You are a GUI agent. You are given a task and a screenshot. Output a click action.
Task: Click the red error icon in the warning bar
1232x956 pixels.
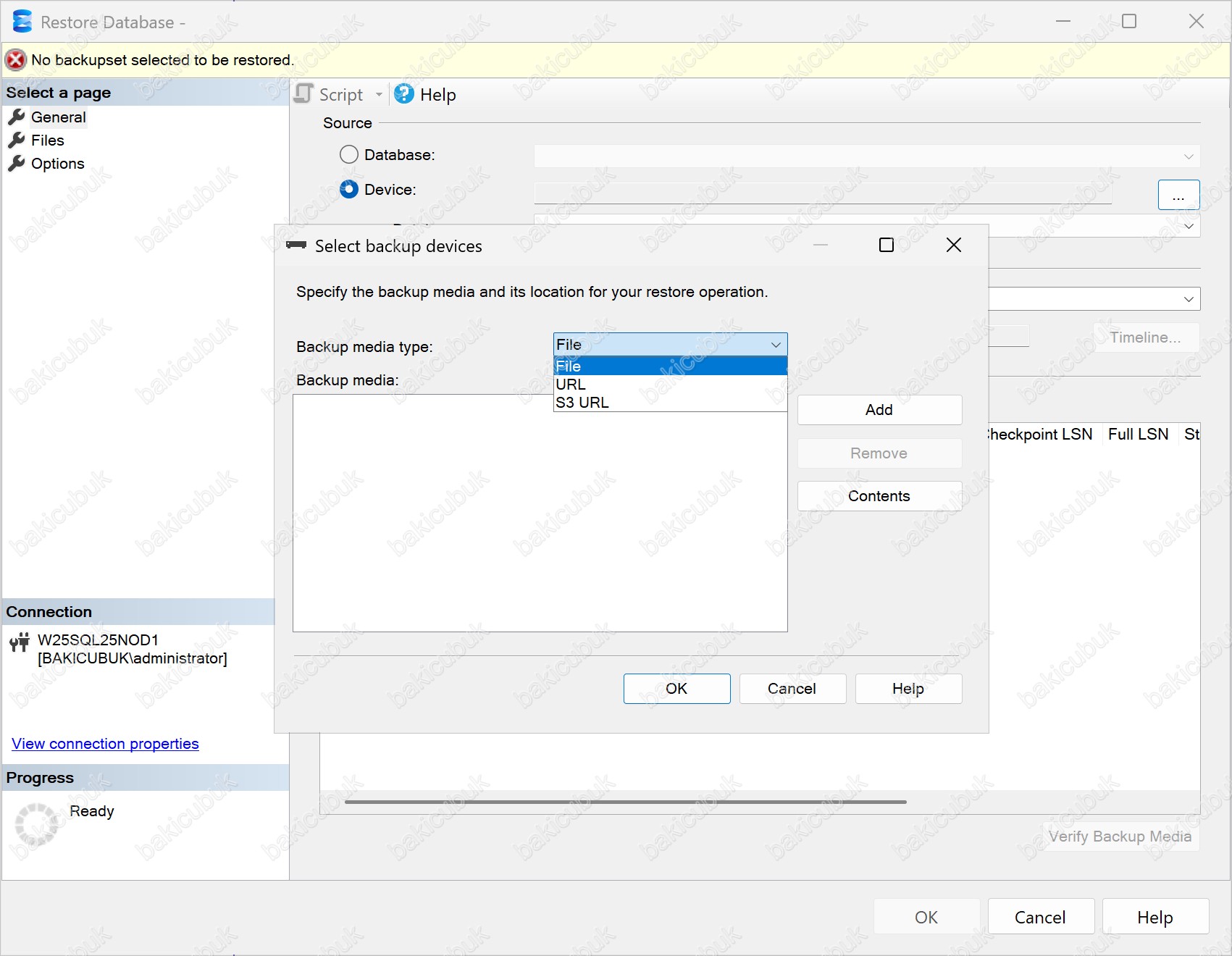[16, 60]
